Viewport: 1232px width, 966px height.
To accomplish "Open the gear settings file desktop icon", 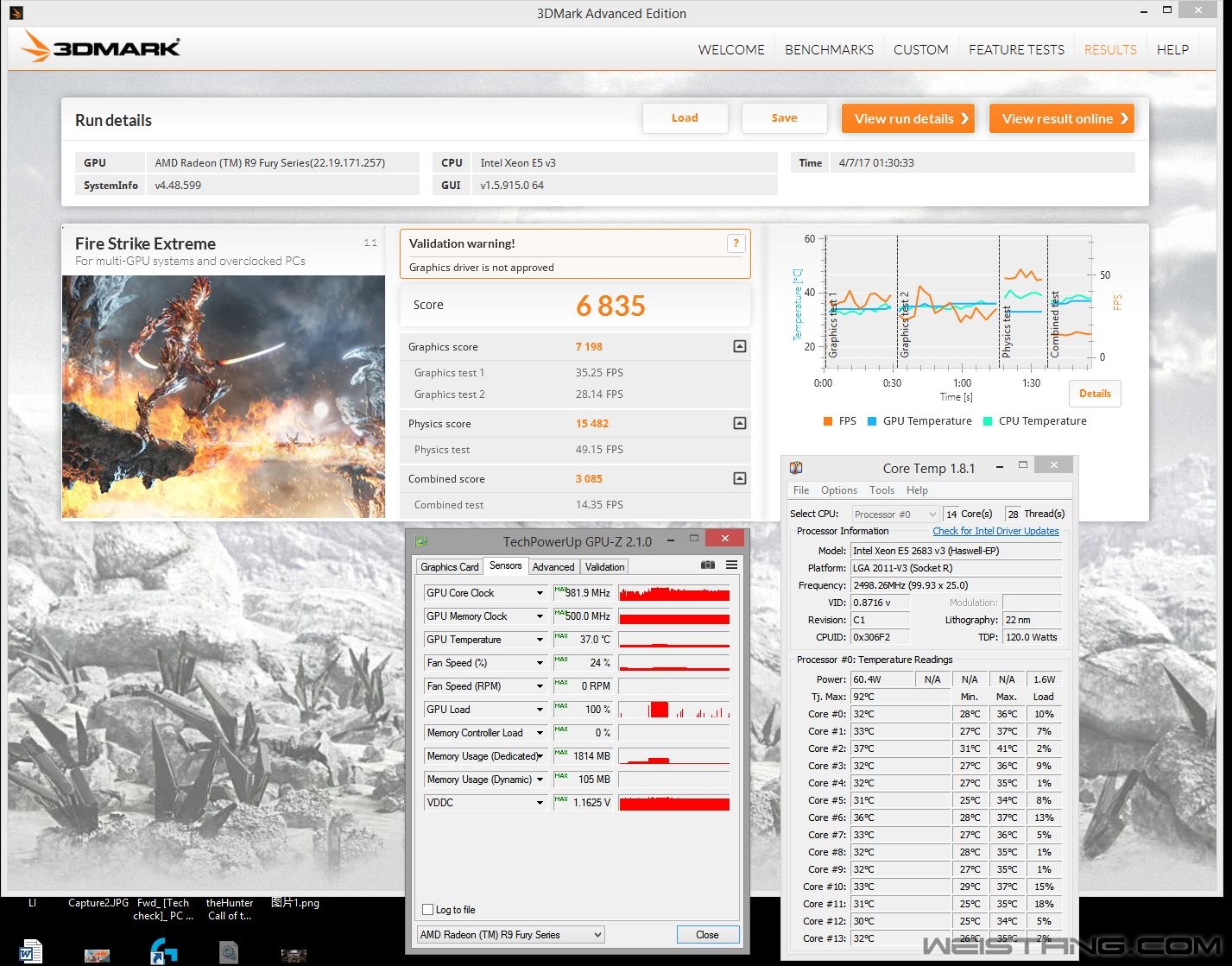I will coord(228,952).
